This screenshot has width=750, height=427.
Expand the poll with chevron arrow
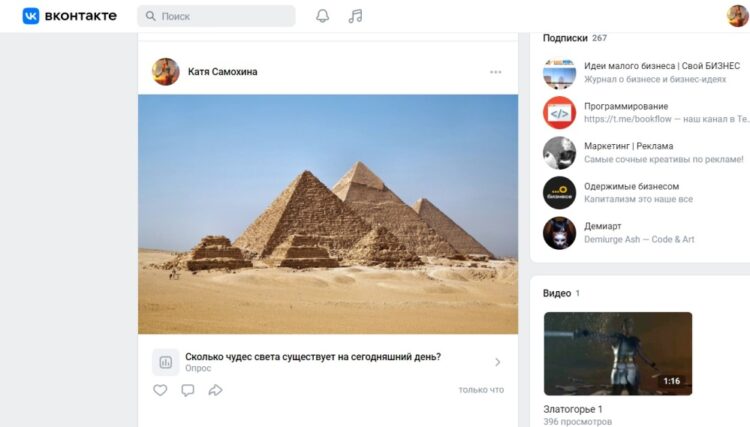click(x=497, y=362)
